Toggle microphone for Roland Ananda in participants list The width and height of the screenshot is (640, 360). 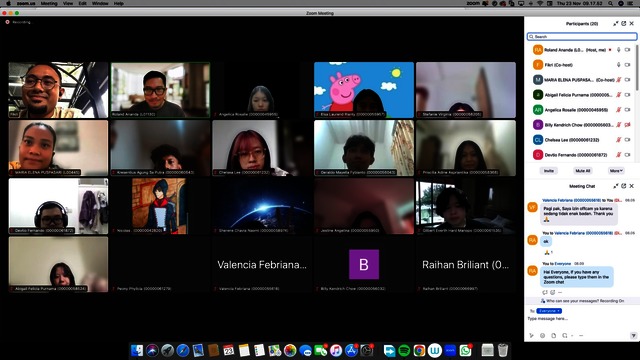tap(619, 50)
